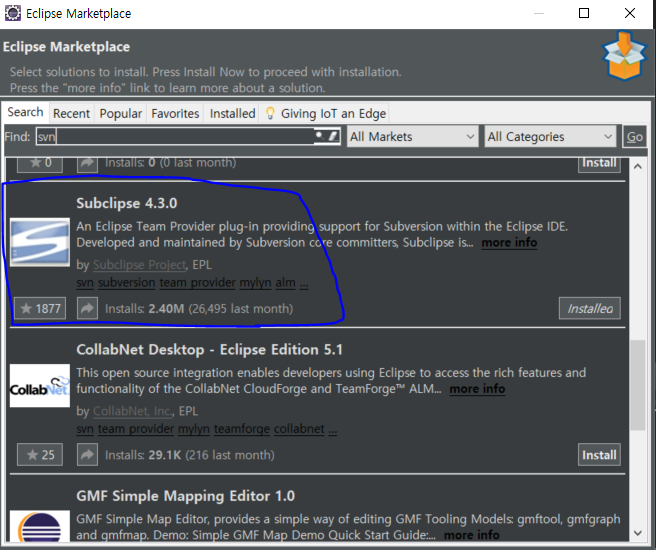Share the Subclipse 4.3.0 entry
Viewport: 656px width, 550px height.
tap(87, 309)
